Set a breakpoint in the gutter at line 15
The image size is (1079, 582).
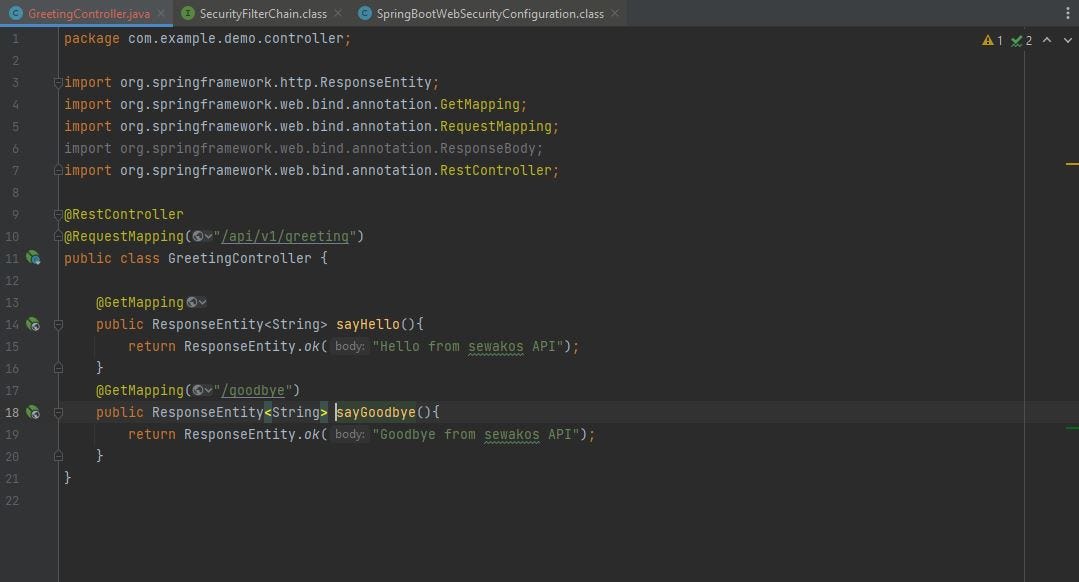pos(45,346)
